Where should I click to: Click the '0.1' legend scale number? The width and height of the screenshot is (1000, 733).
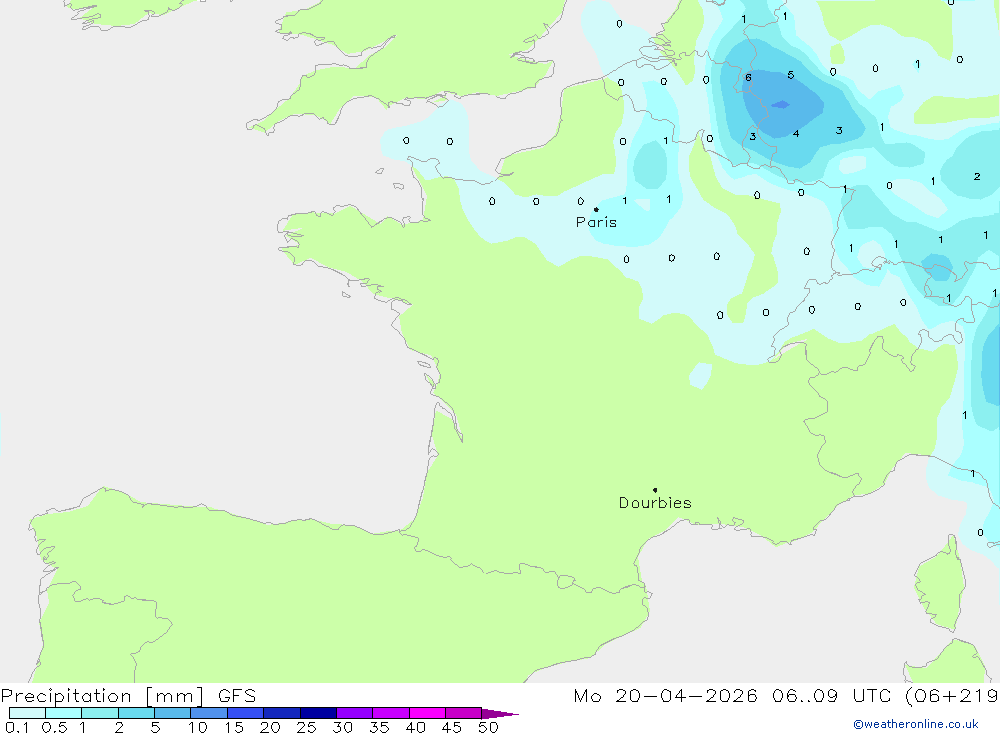point(17,727)
